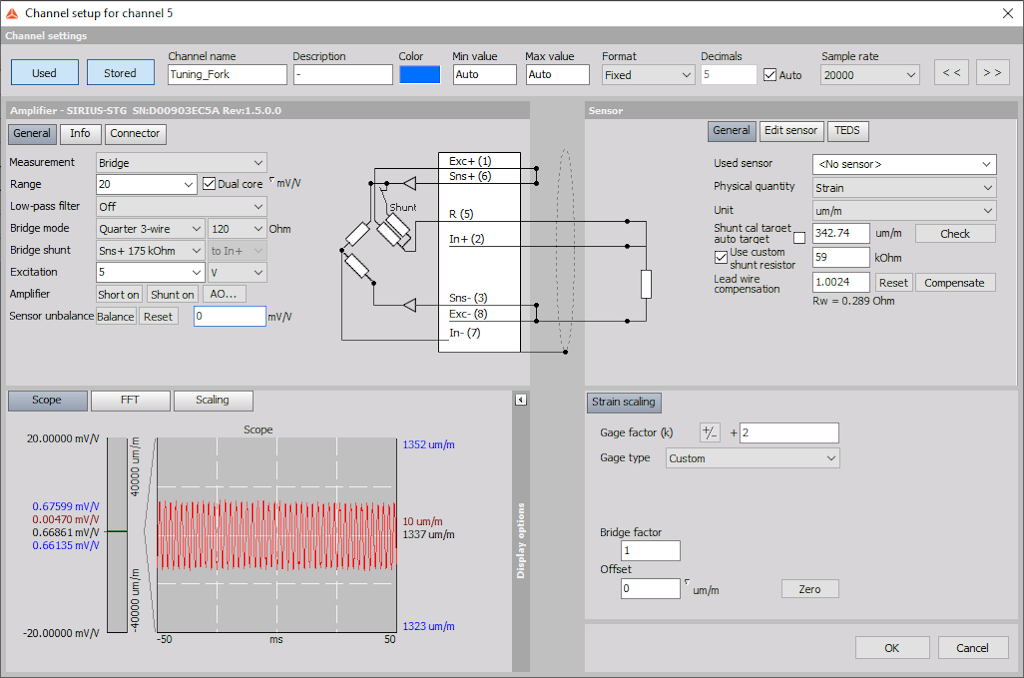
Task: Click the Compensate button
Action: point(954,283)
